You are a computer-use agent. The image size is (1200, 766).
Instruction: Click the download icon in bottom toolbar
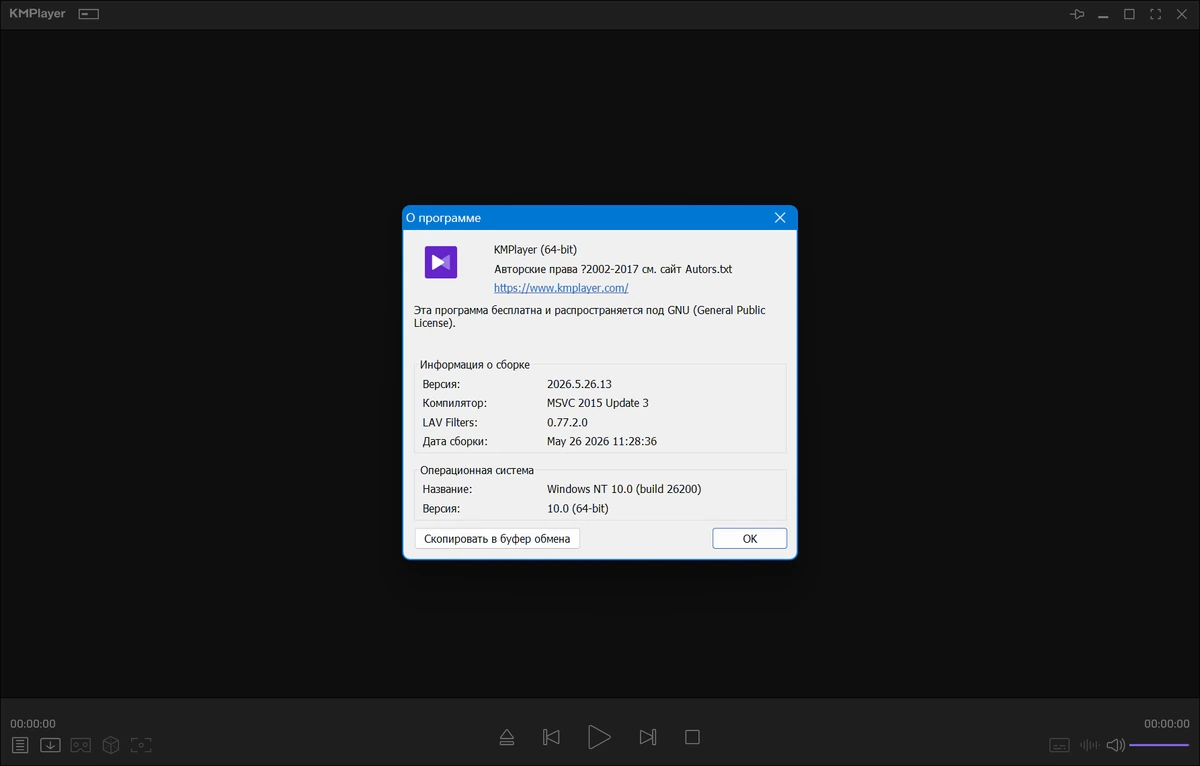50,745
